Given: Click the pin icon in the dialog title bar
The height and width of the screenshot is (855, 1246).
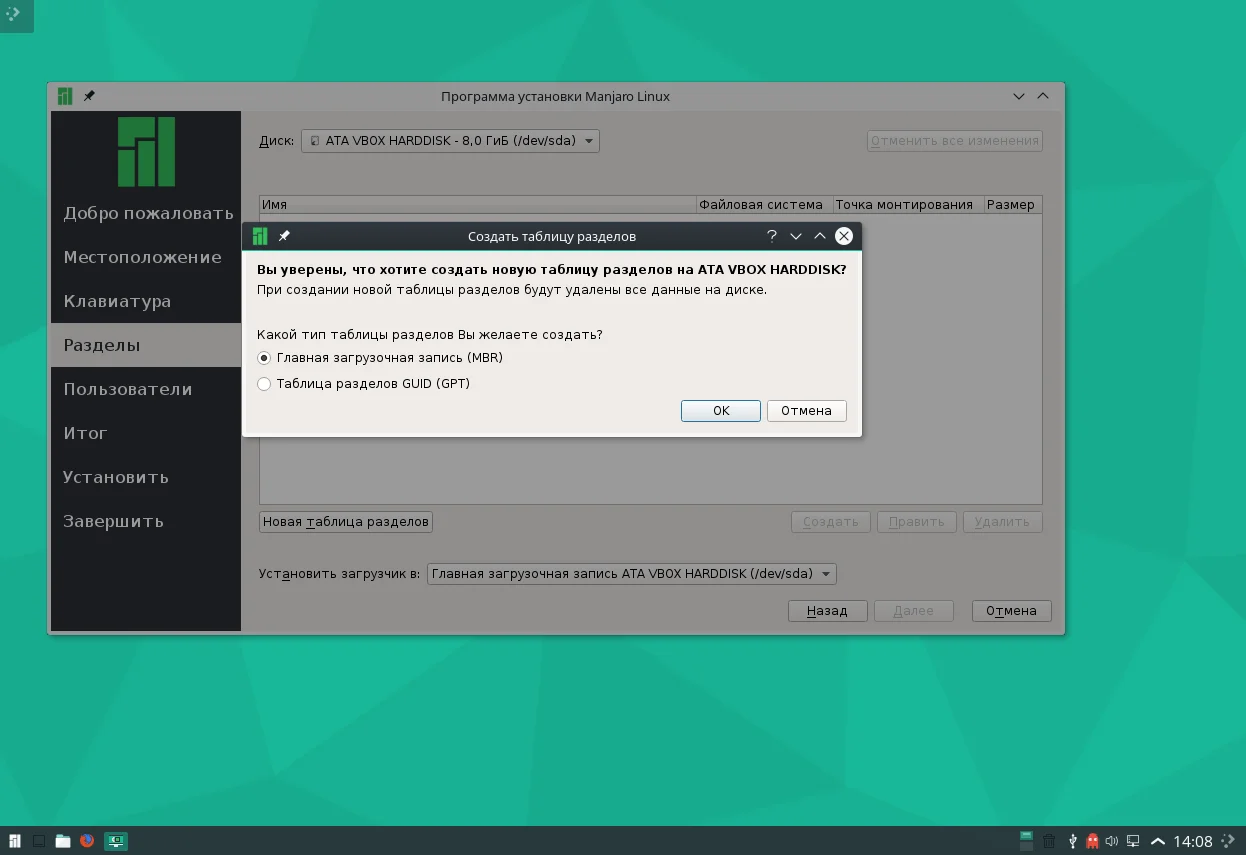Looking at the screenshot, I should click(x=284, y=237).
